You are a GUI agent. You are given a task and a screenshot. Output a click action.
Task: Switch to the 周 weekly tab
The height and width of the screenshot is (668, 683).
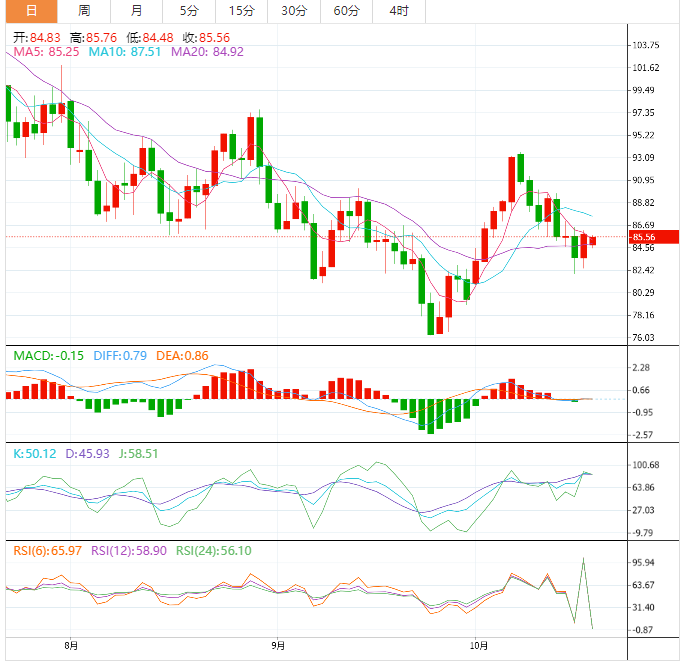coord(84,11)
